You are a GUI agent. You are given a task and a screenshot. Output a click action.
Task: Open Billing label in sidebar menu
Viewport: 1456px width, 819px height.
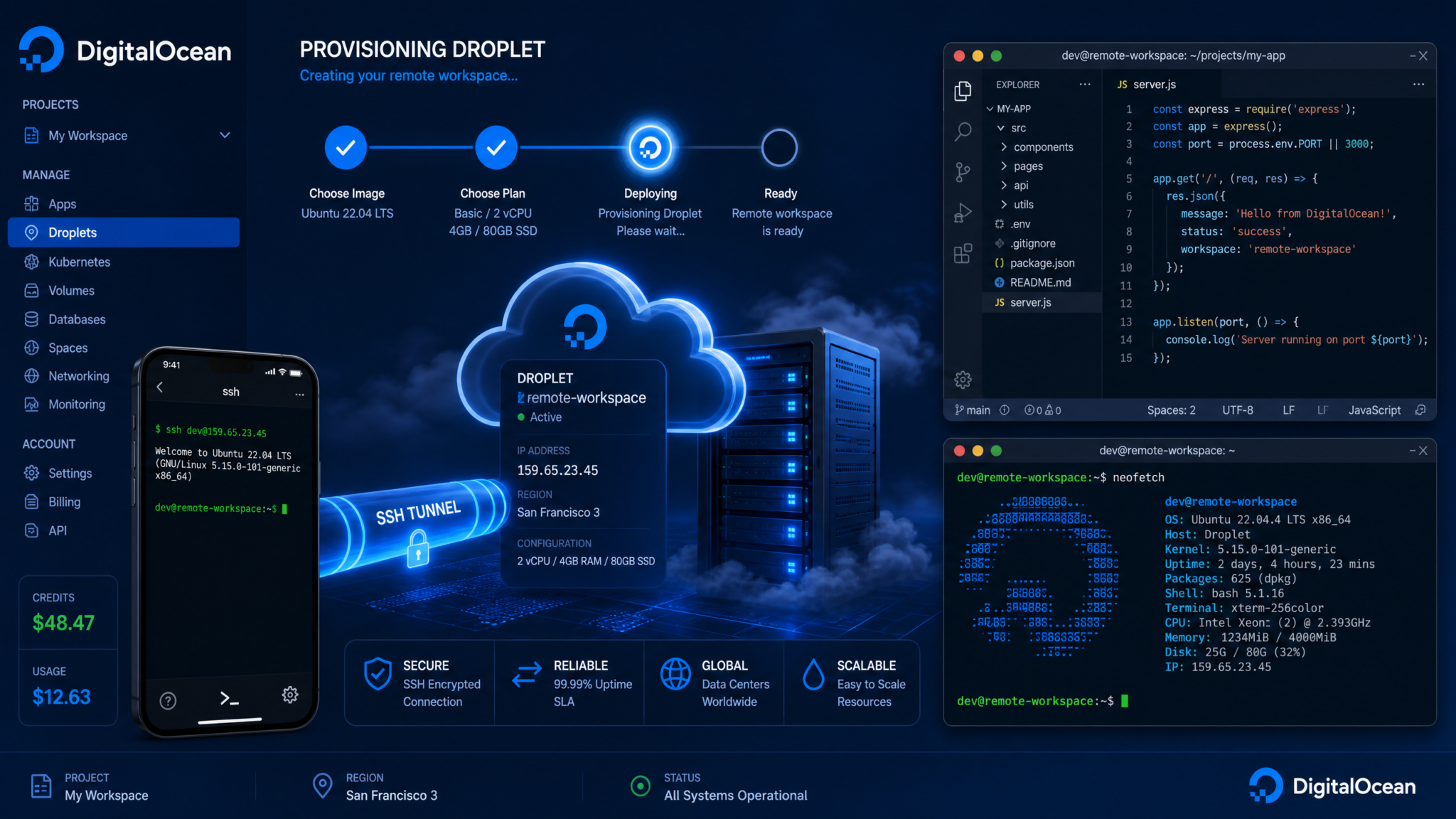65,502
